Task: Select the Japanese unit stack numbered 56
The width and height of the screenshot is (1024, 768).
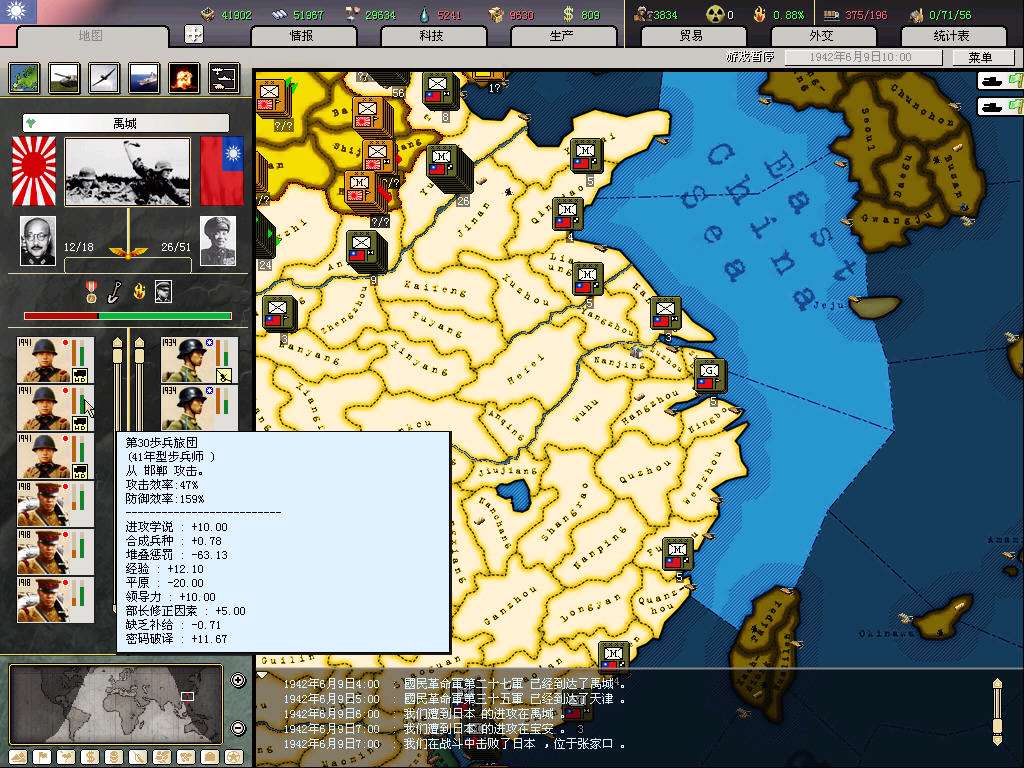Action: (389, 80)
